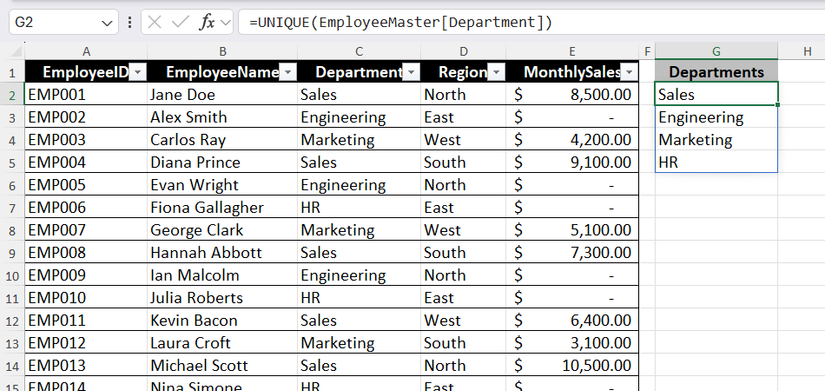Click the Ian Malcolm cell
Viewport: 825px width, 391px height.
(223, 275)
